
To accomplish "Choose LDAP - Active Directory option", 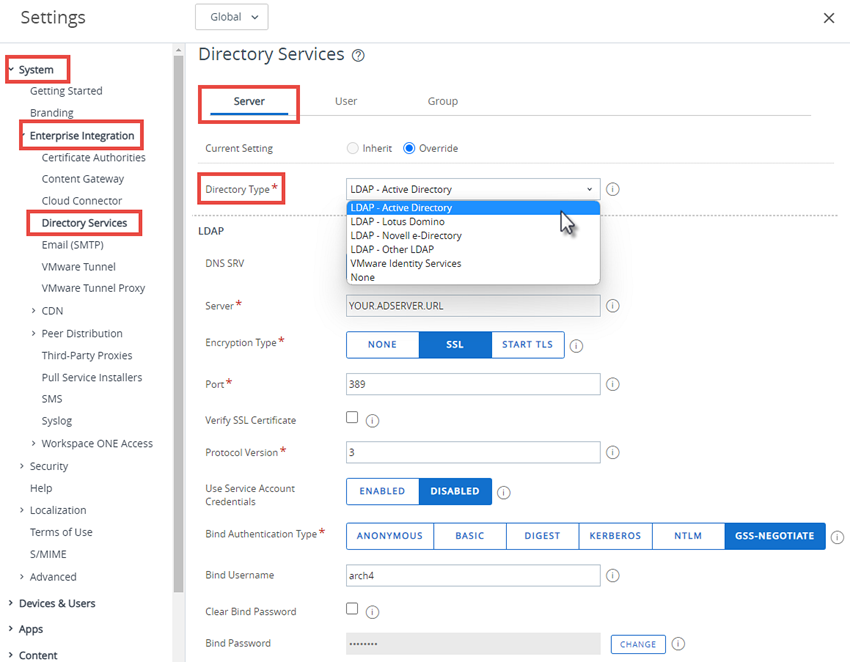I will [473, 208].
